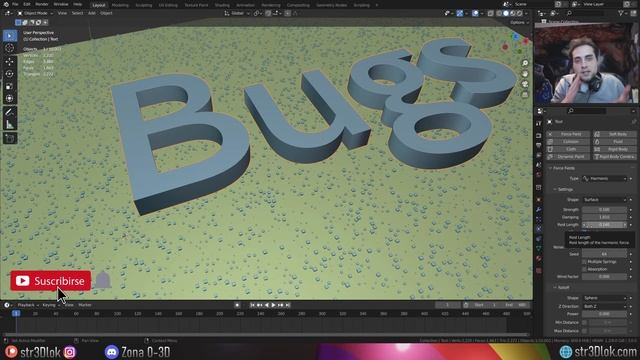Viewport: 640px width, 360px height.
Task: Select the Measure tool
Action: click(10, 125)
